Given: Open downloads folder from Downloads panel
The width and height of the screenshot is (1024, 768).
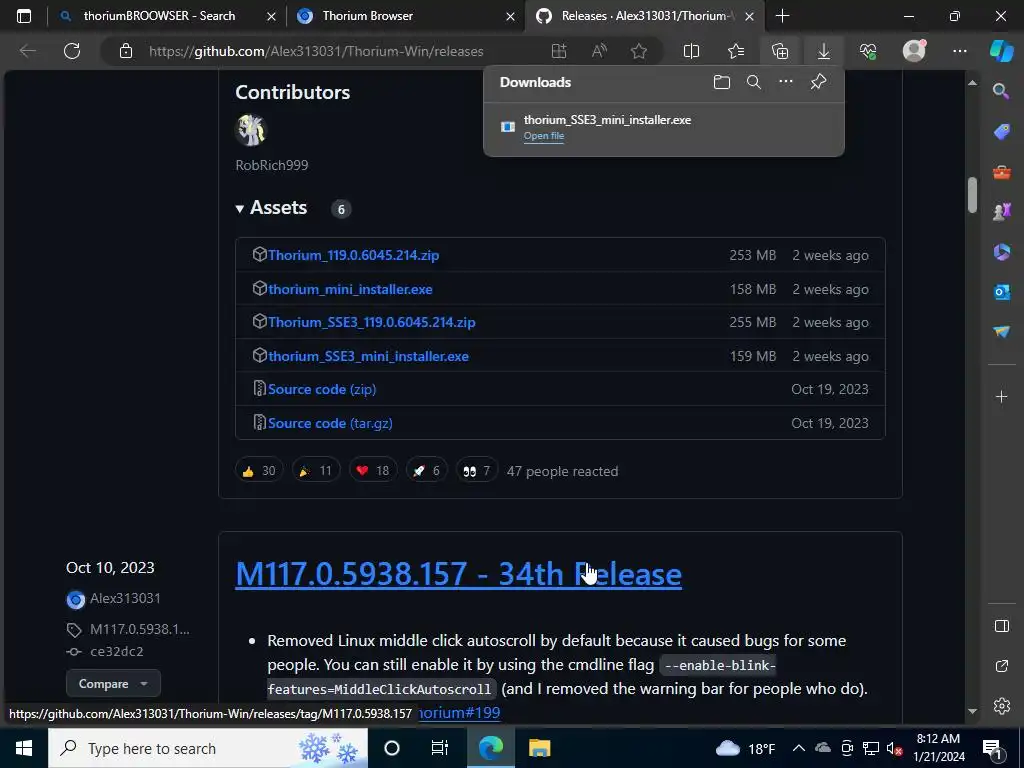Looking at the screenshot, I should pos(722,82).
